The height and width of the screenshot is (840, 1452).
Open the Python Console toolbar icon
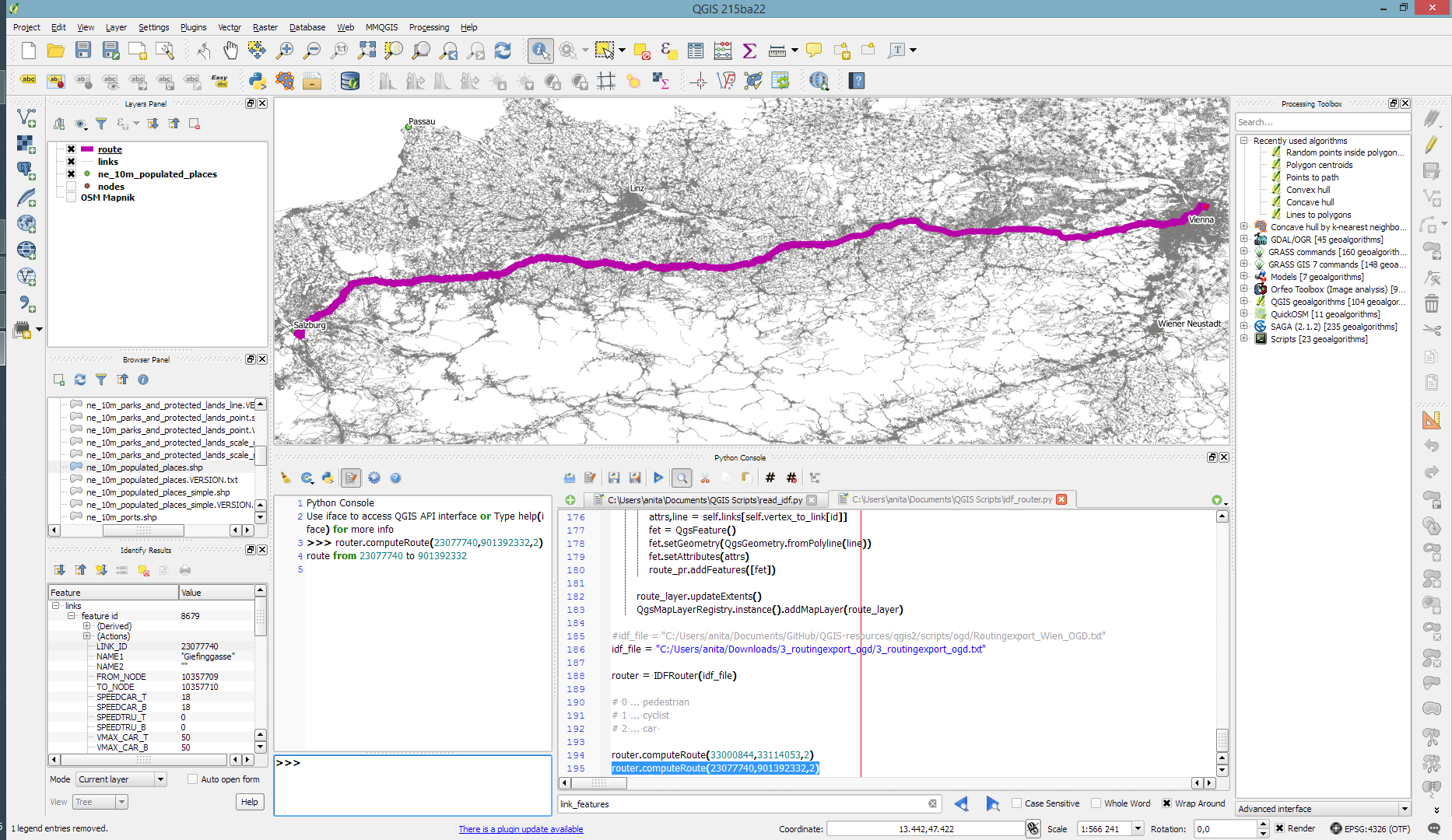pyautogui.click(x=257, y=81)
